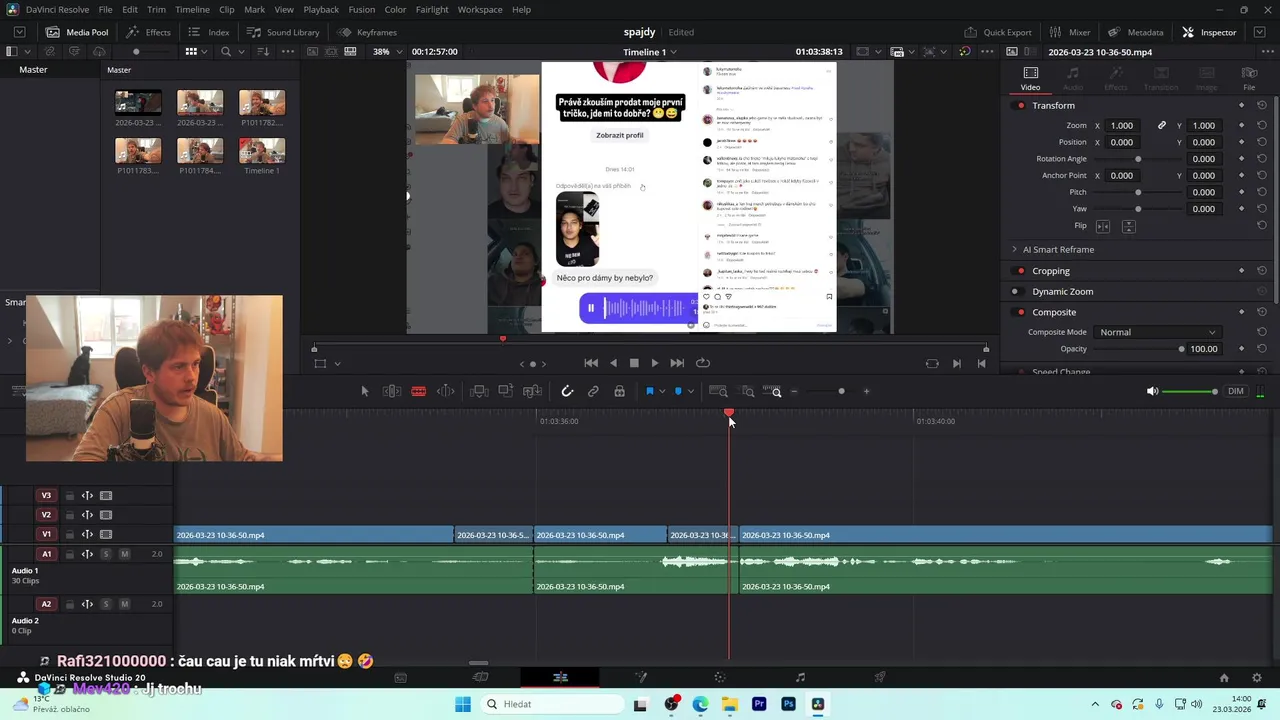
Task: Toggle the Inspector panel
Action: click(1209, 32)
